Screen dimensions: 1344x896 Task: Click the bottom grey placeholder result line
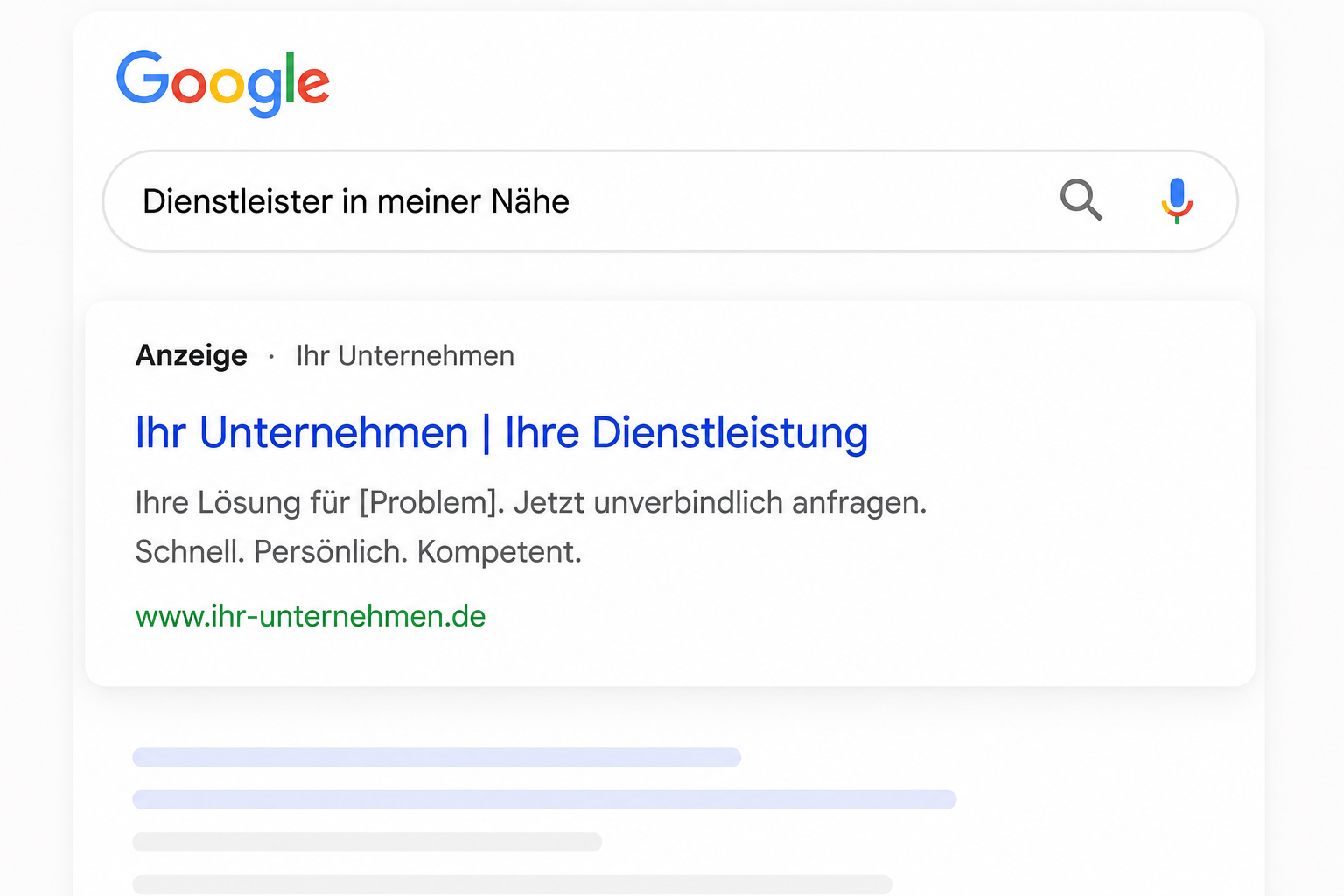click(x=512, y=884)
